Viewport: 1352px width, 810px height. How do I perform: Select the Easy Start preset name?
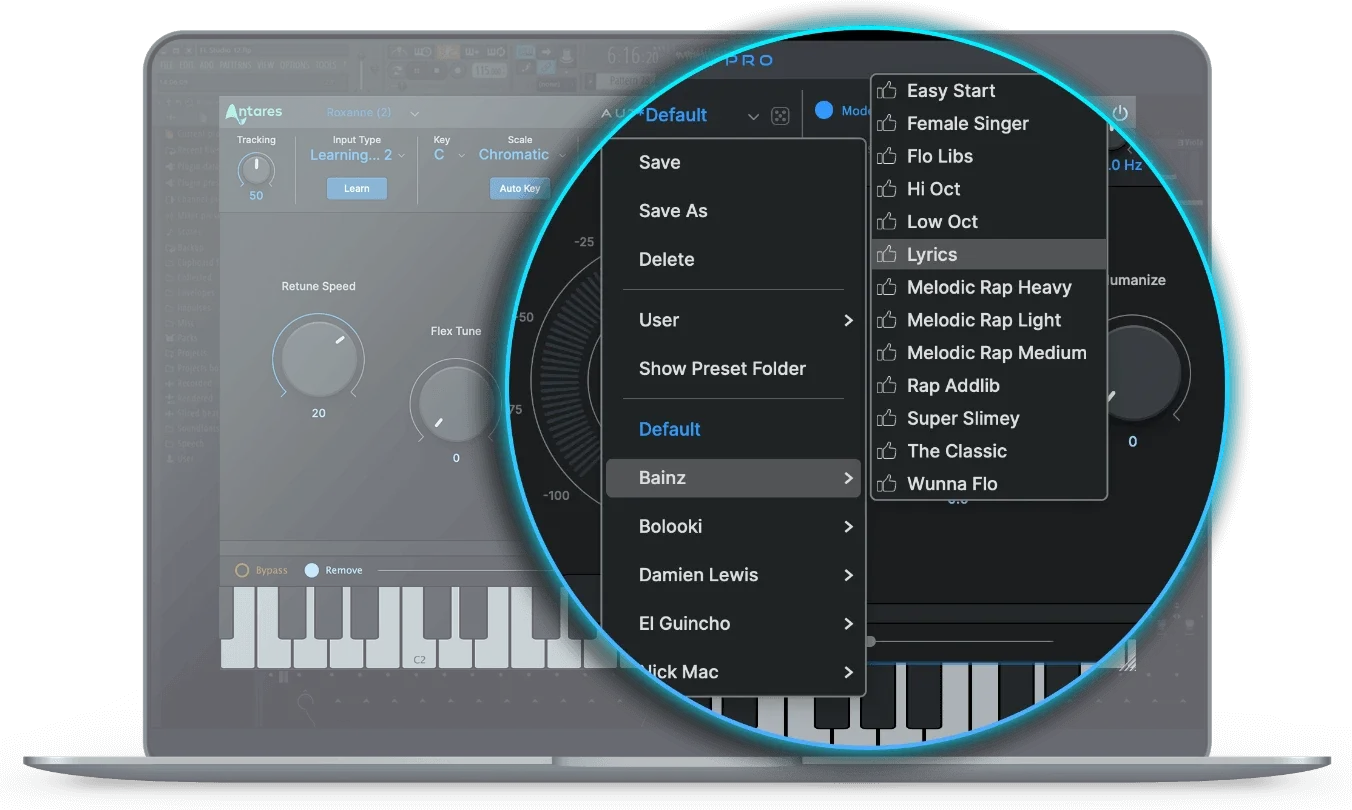click(x=951, y=90)
